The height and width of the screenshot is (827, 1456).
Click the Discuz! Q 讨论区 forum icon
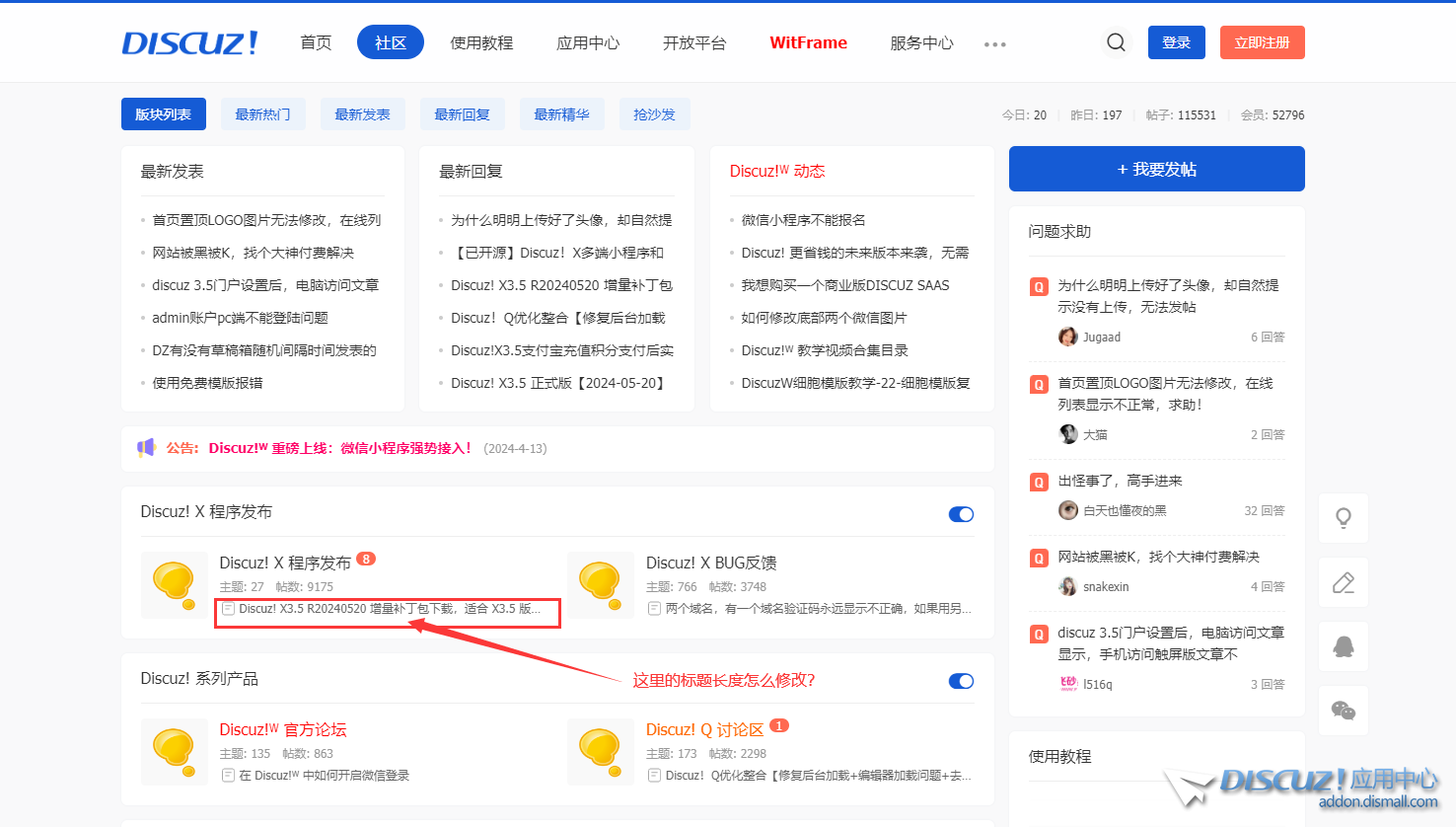point(600,751)
